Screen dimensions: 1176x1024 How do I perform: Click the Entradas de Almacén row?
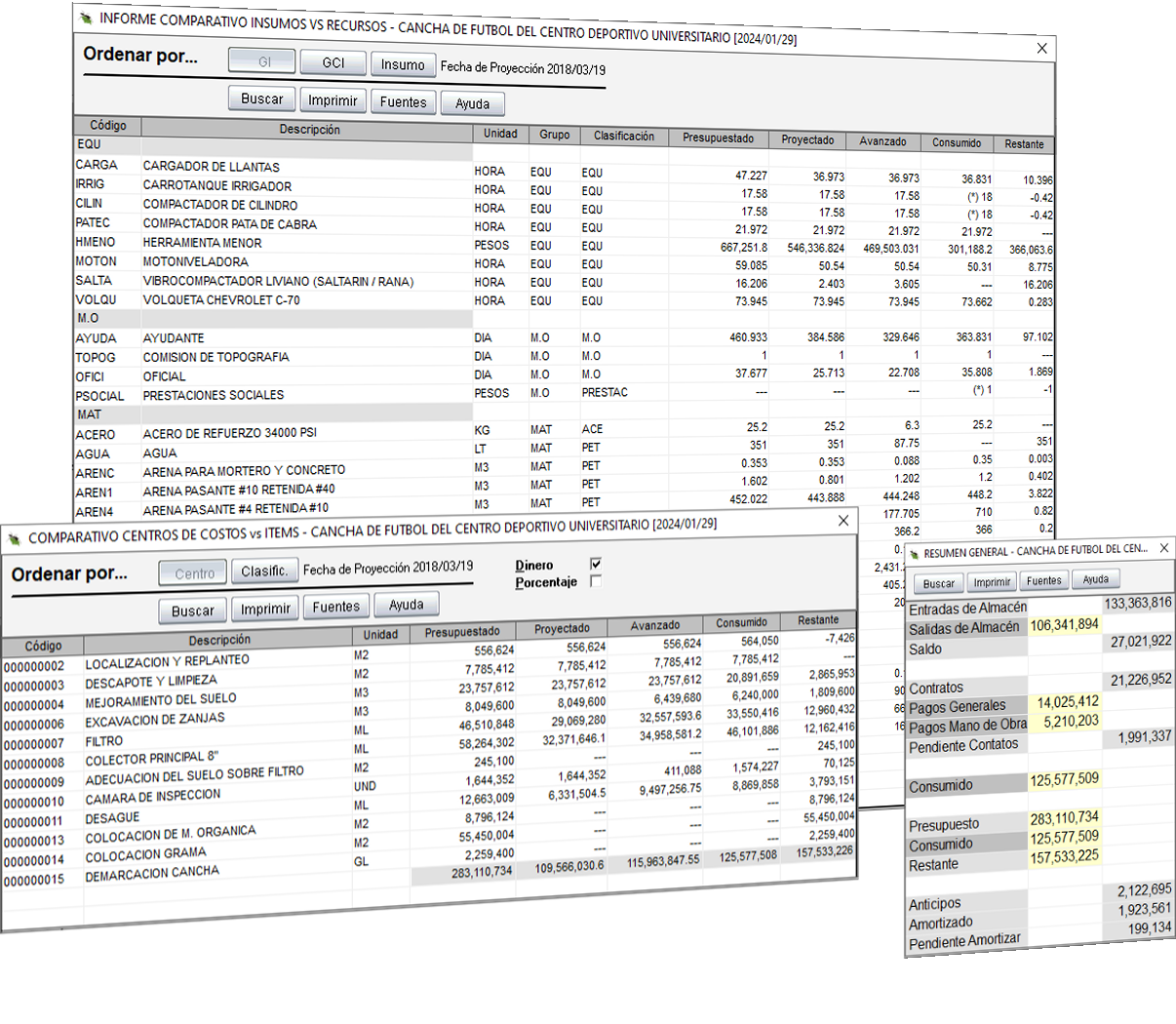(x=1039, y=606)
